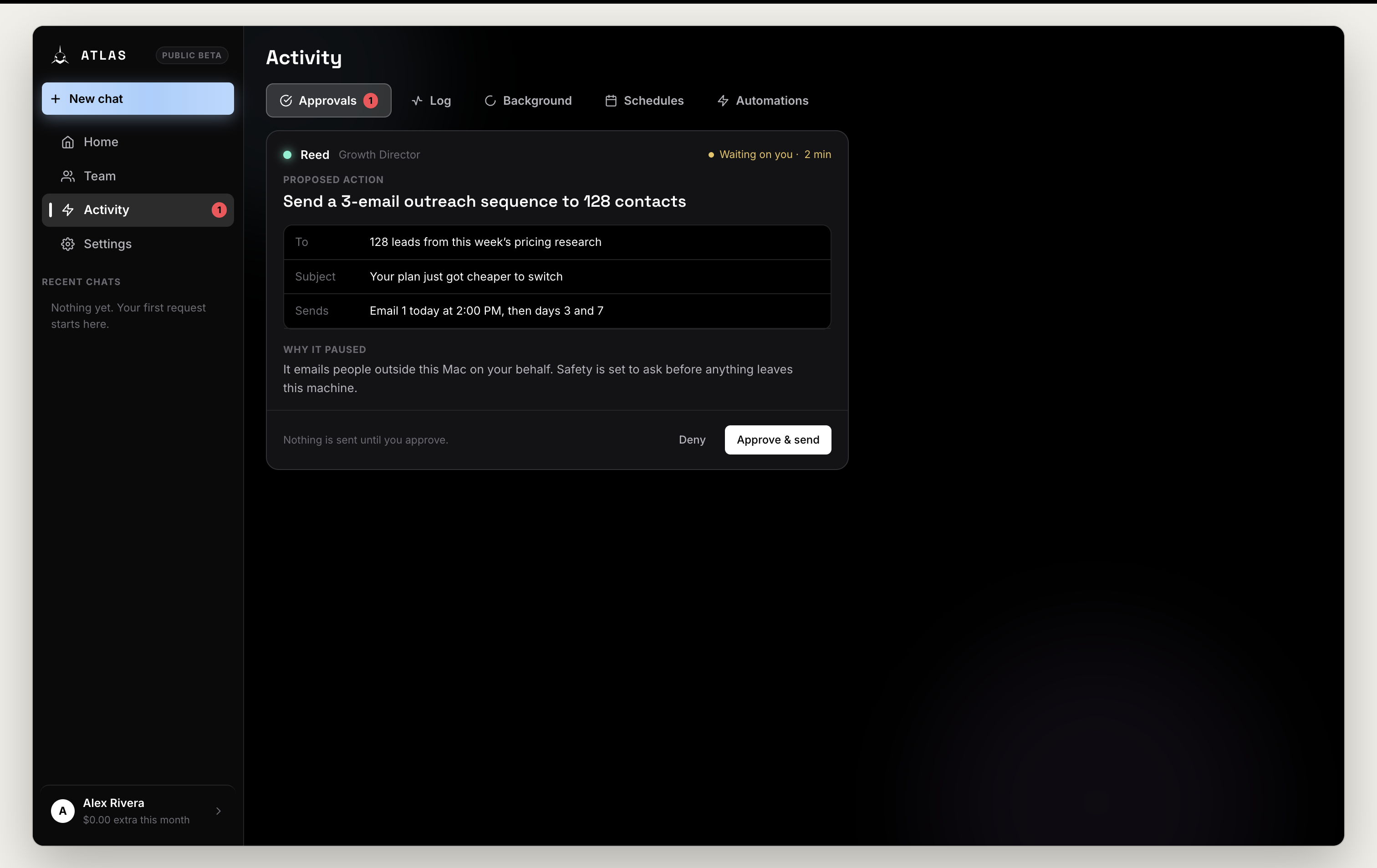Expand the Alex Rivera account chevron
The image size is (1377, 868).
(x=219, y=811)
